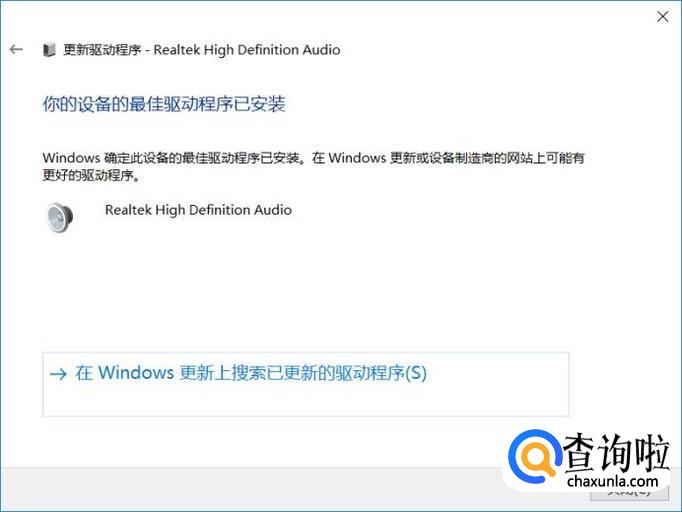Click the Realtek device name beside speaker
682x512 pixels.
198,210
